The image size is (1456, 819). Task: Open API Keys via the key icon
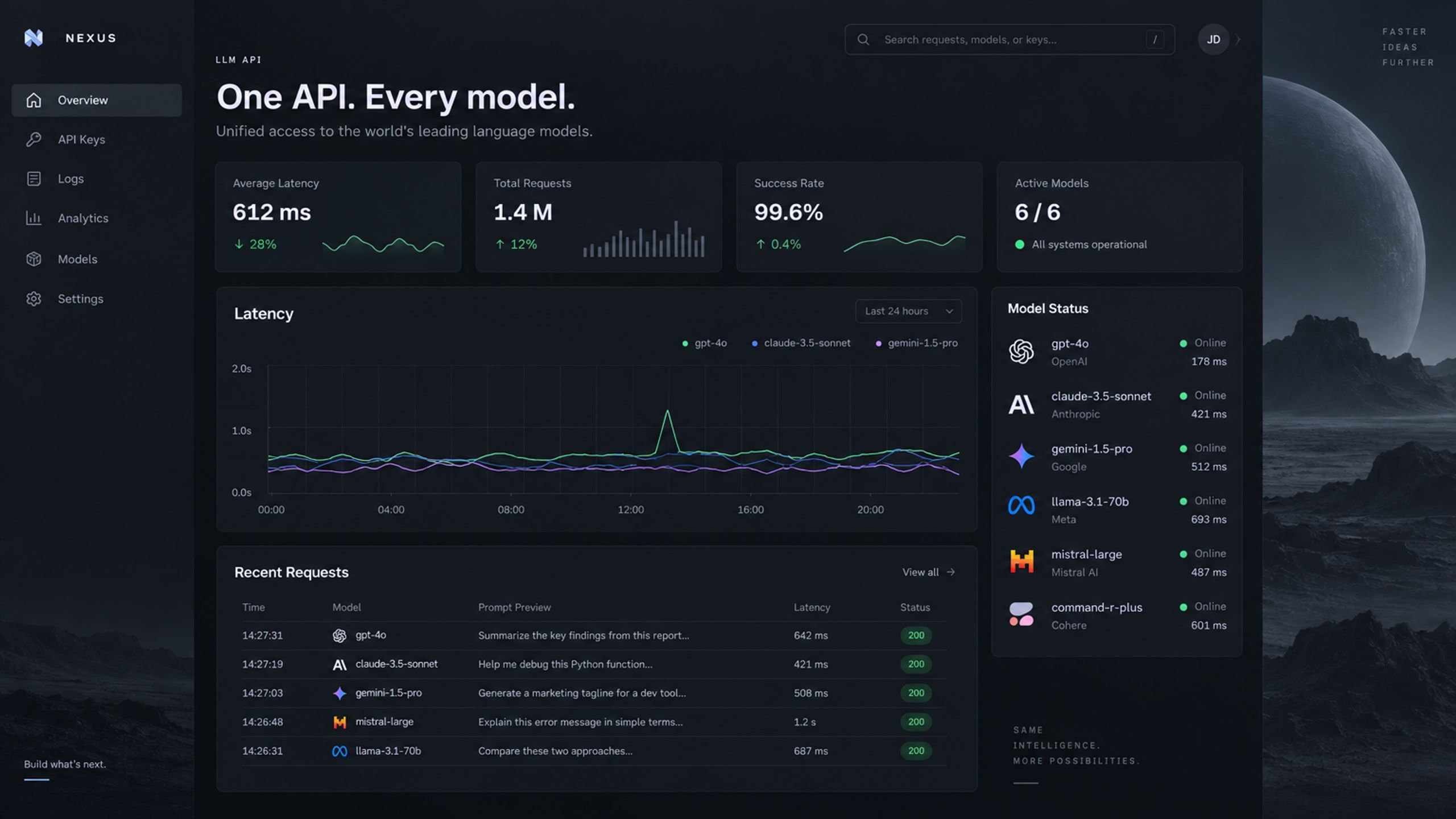click(x=34, y=139)
